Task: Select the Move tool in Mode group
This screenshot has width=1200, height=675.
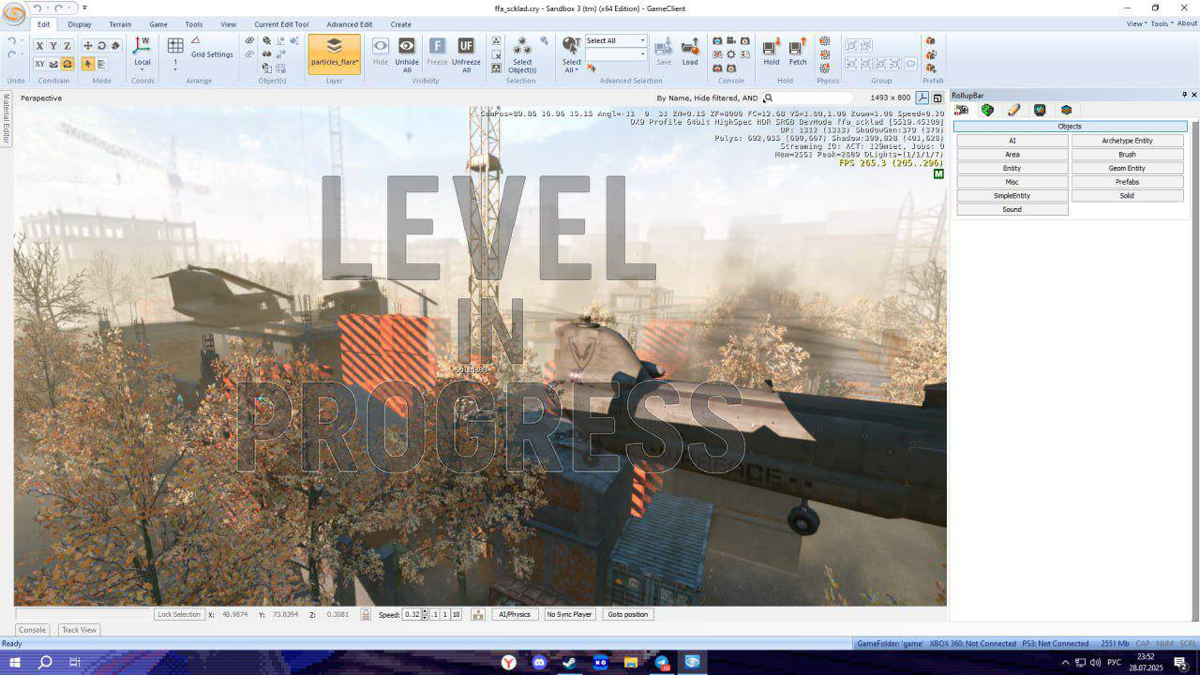Action: 87,46
